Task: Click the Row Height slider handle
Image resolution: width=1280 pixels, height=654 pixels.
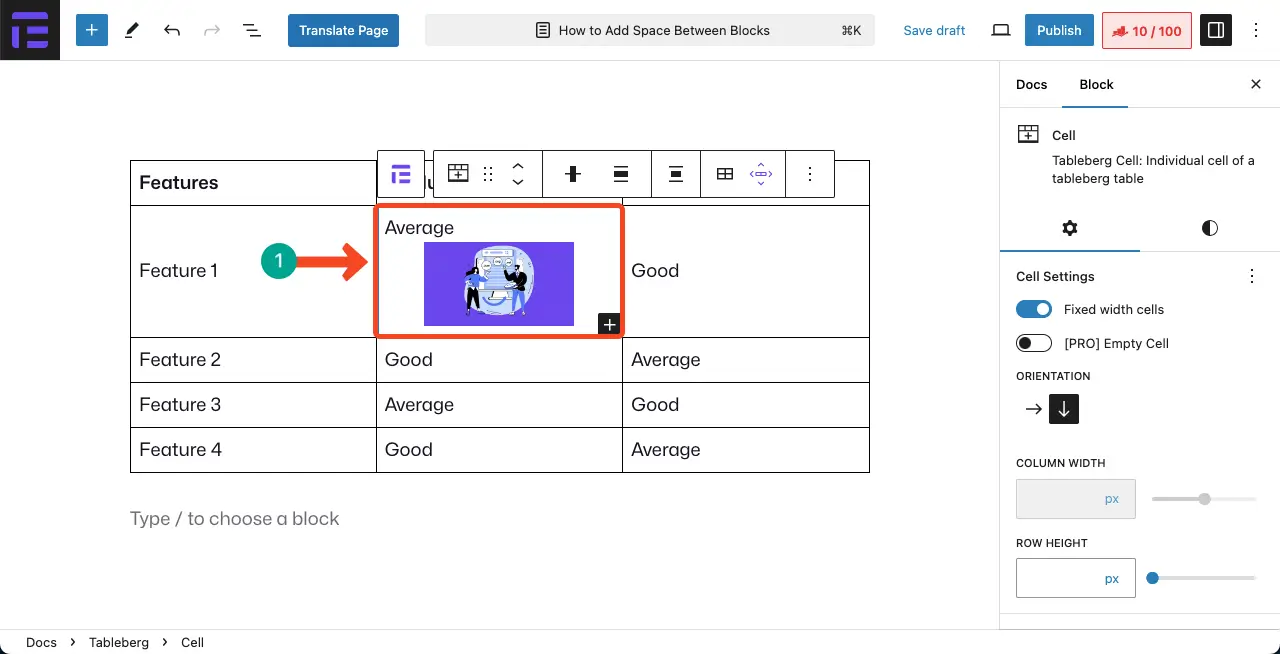Action: coord(1153,578)
